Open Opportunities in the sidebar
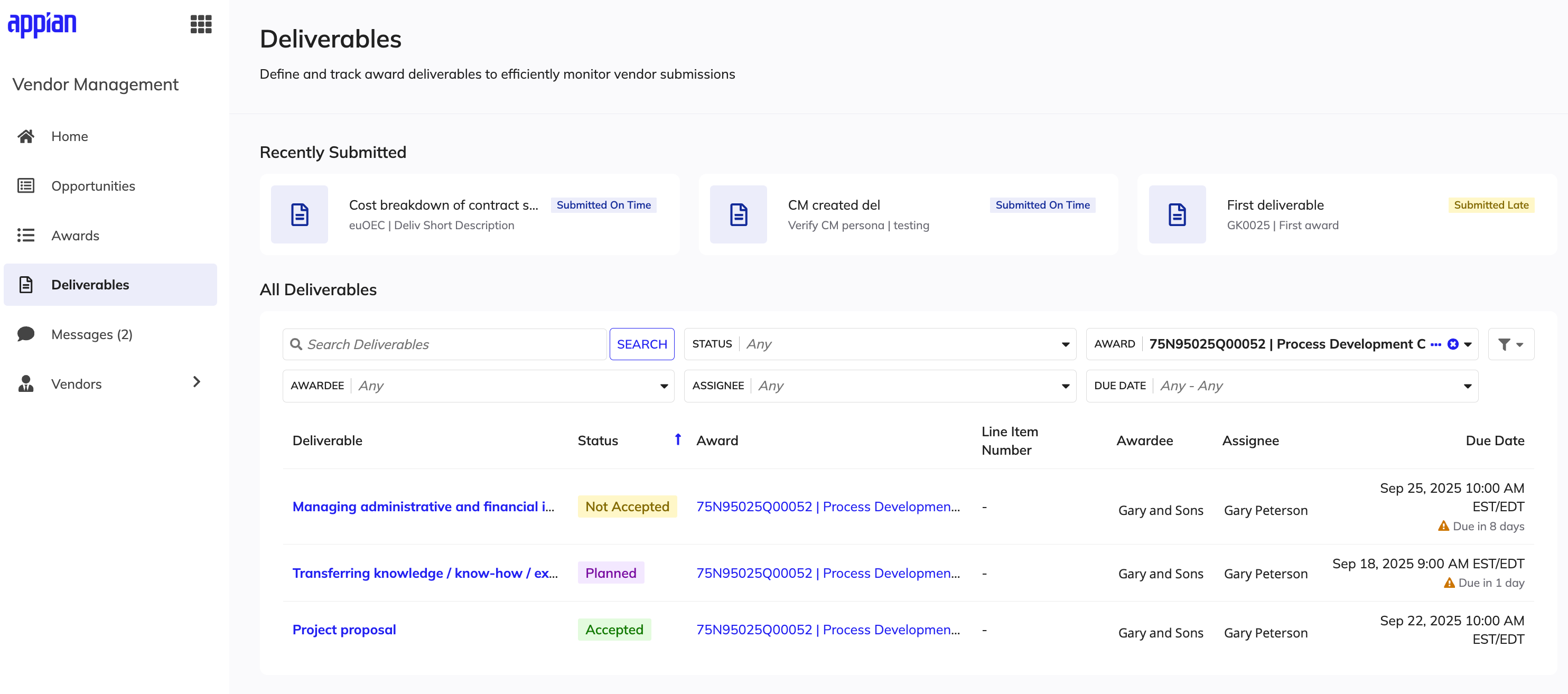Viewport: 1568px width, 694px height. (110, 186)
